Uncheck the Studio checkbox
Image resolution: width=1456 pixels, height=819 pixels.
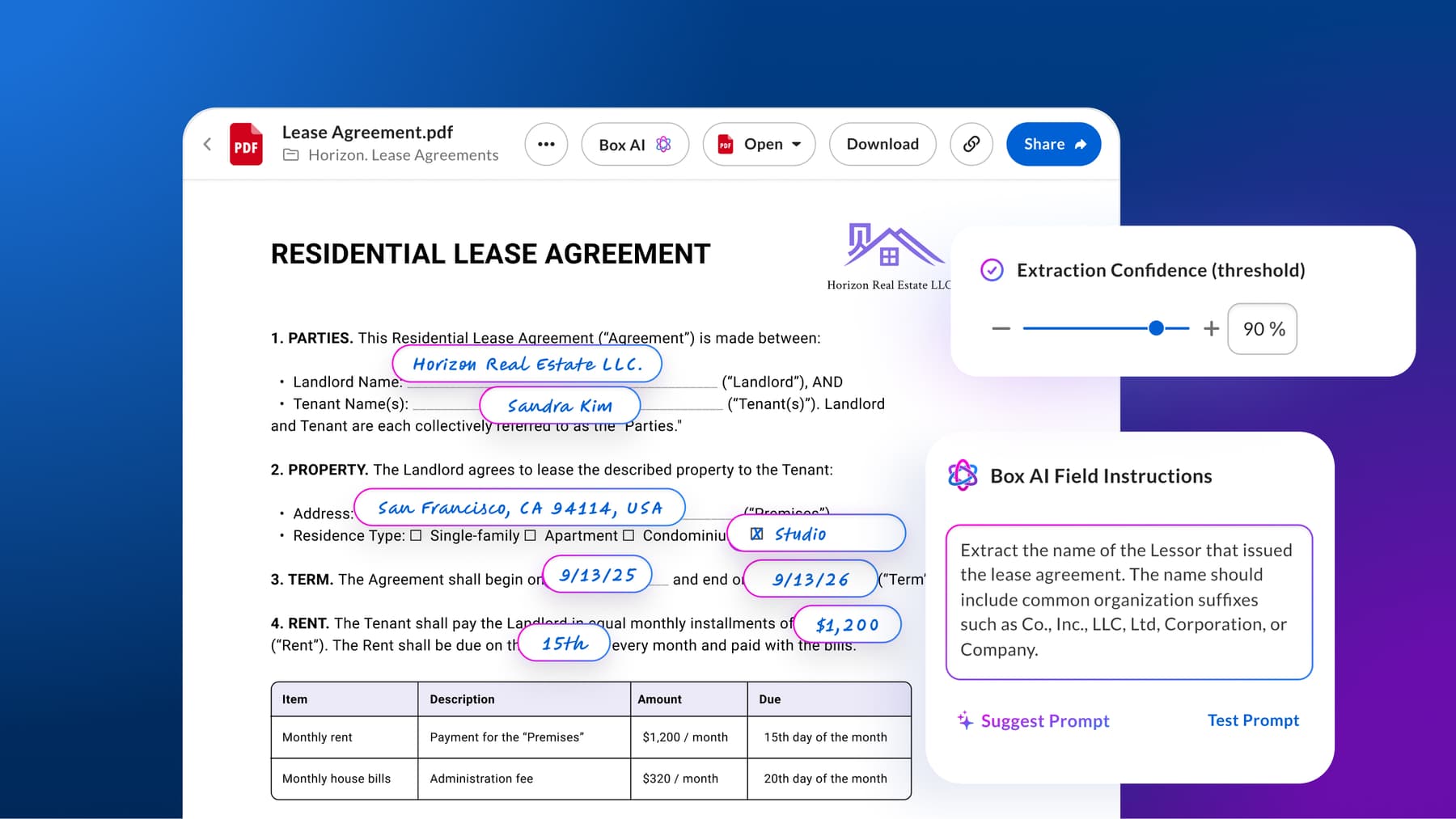tap(756, 534)
